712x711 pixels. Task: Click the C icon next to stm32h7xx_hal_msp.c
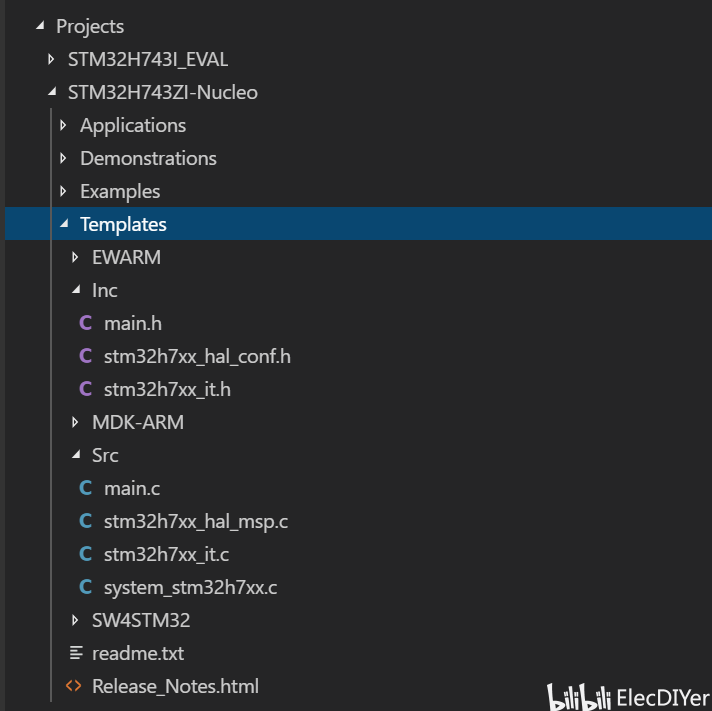[x=85, y=521]
